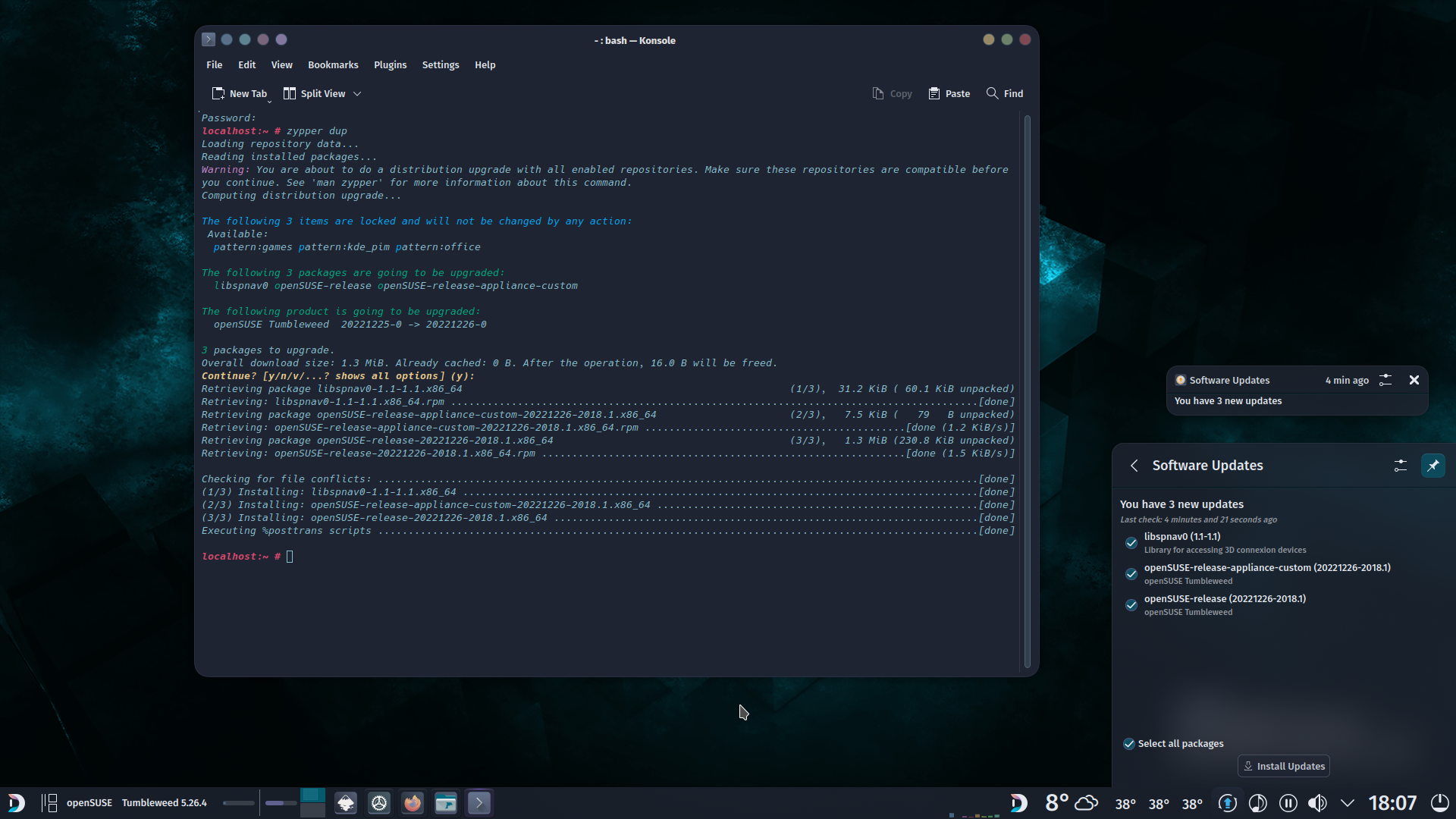Click the last 38° temperature sensor

(1192, 804)
